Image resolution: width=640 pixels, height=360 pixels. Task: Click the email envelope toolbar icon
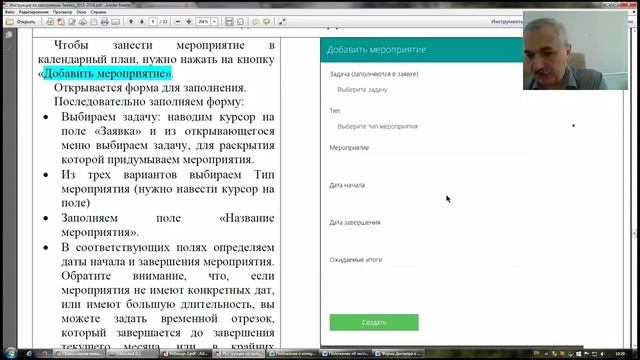pos(116,22)
